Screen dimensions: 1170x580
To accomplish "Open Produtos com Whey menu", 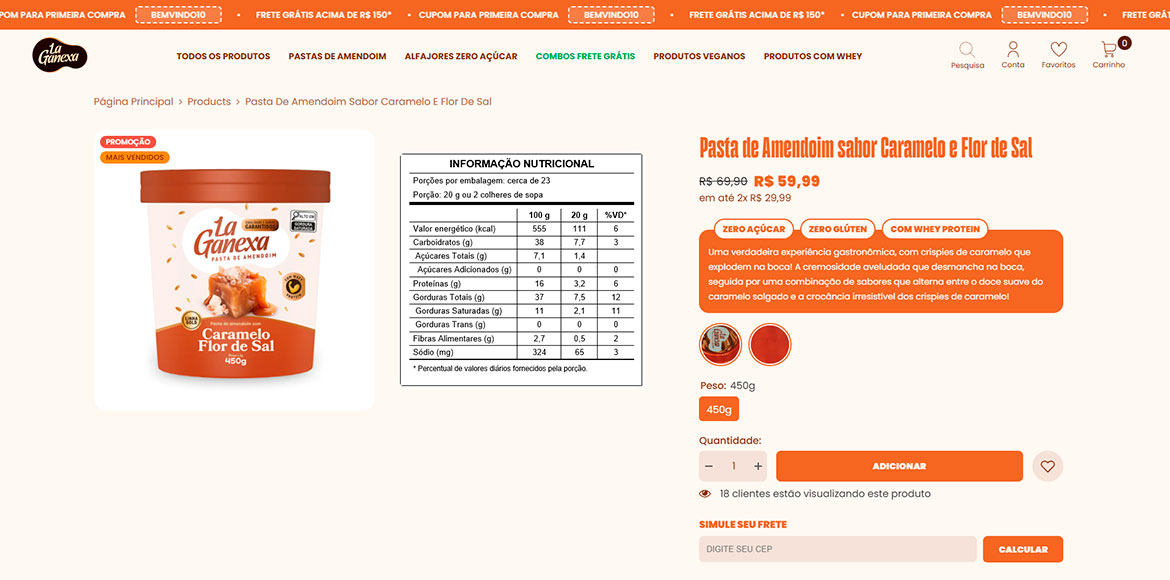I will [x=813, y=56].
